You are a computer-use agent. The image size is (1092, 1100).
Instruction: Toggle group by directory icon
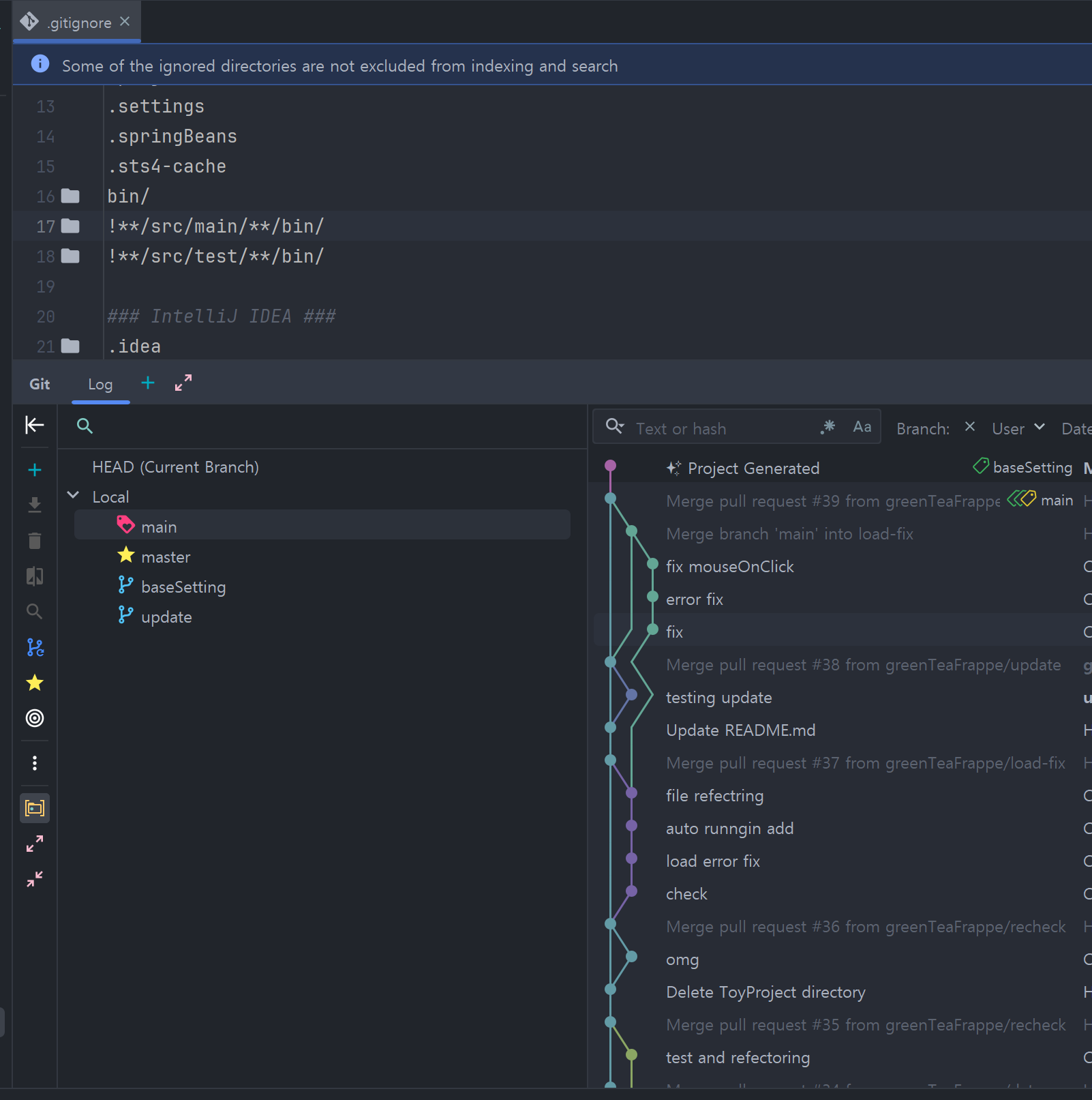click(35, 809)
